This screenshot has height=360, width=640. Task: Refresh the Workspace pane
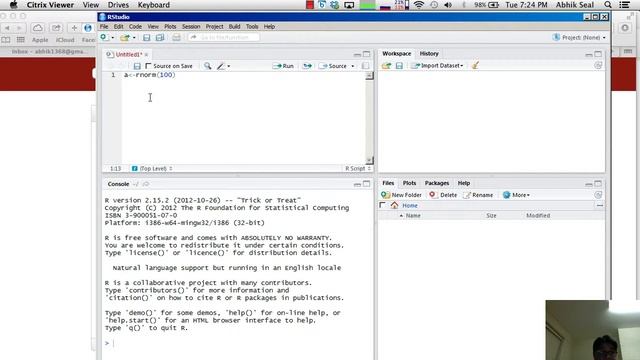tap(598, 65)
